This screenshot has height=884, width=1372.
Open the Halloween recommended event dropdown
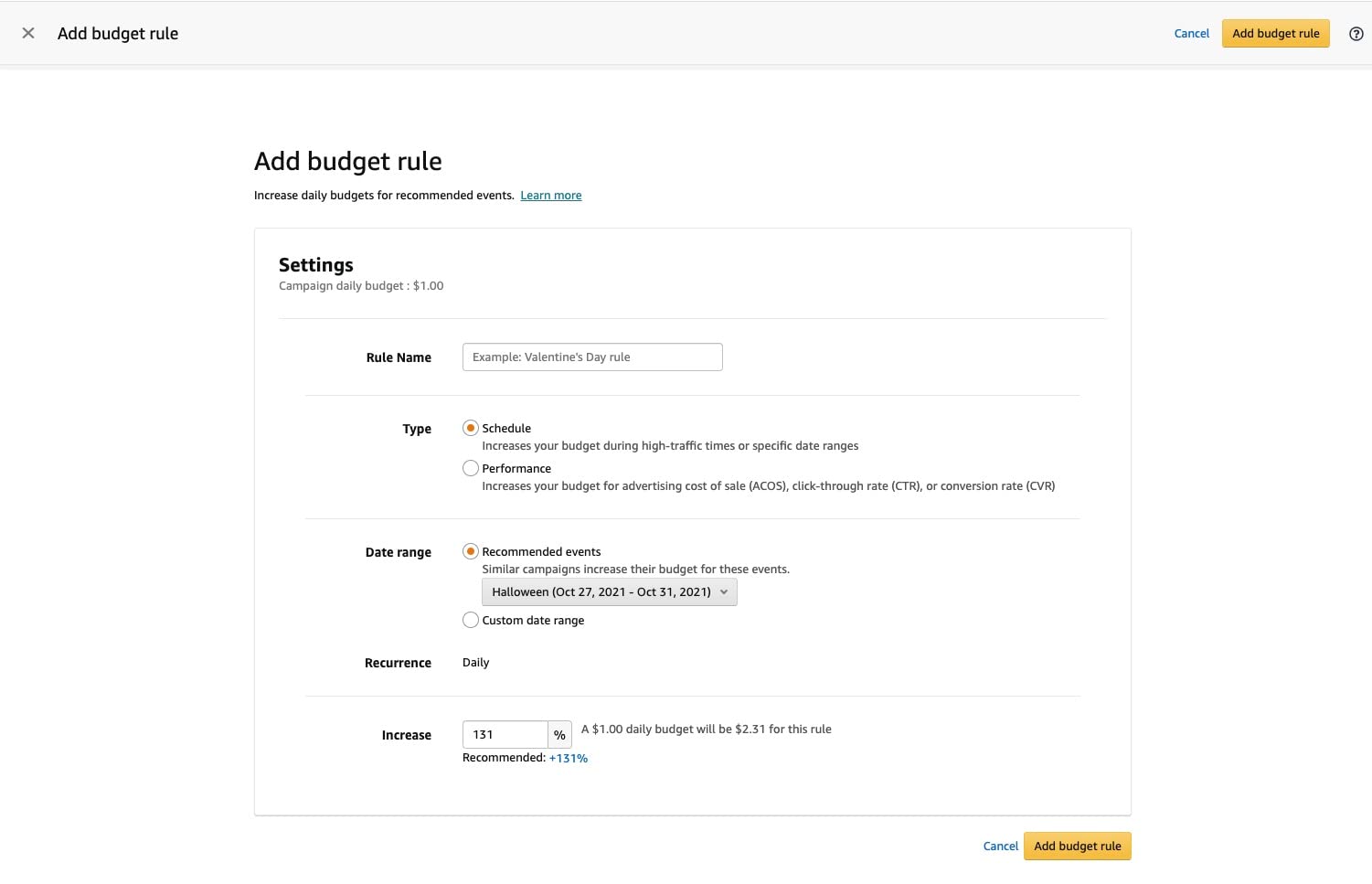click(601, 592)
